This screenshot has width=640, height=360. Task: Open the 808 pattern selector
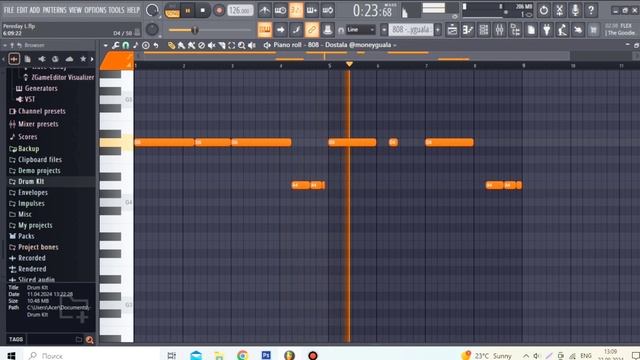[411, 30]
